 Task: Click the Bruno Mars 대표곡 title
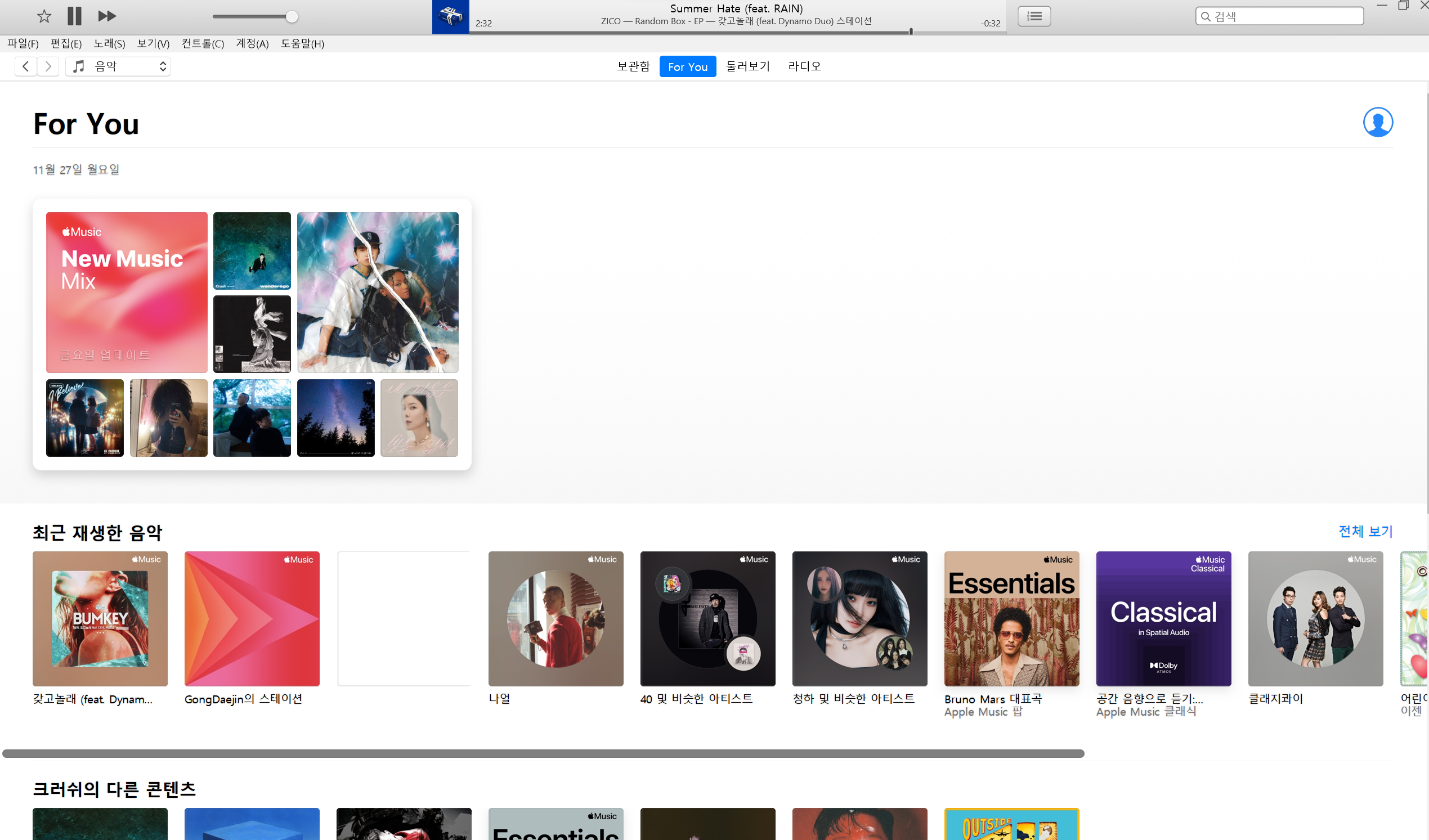(993, 699)
